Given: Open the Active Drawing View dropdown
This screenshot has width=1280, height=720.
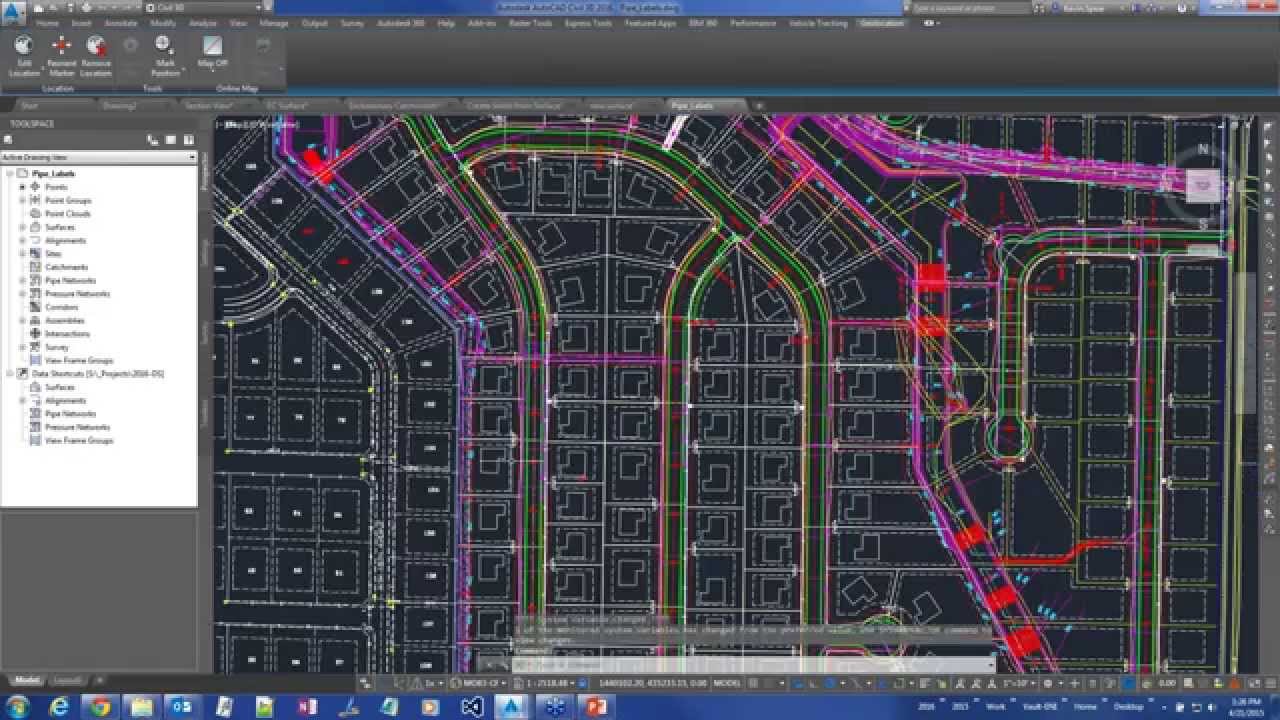Looking at the screenshot, I should (193, 157).
